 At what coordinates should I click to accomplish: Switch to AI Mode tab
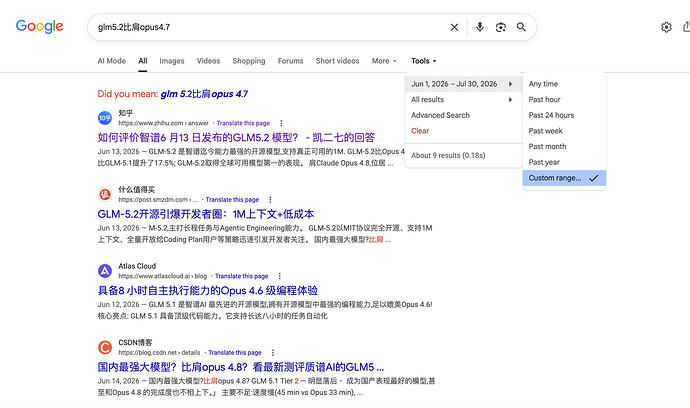click(x=112, y=61)
